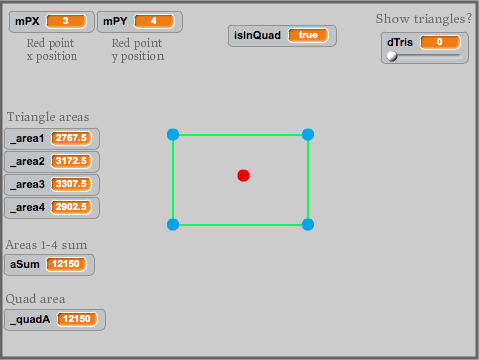The image size is (480, 360).
Task: Click the 'Red point y position' caption
Action: tap(138, 50)
